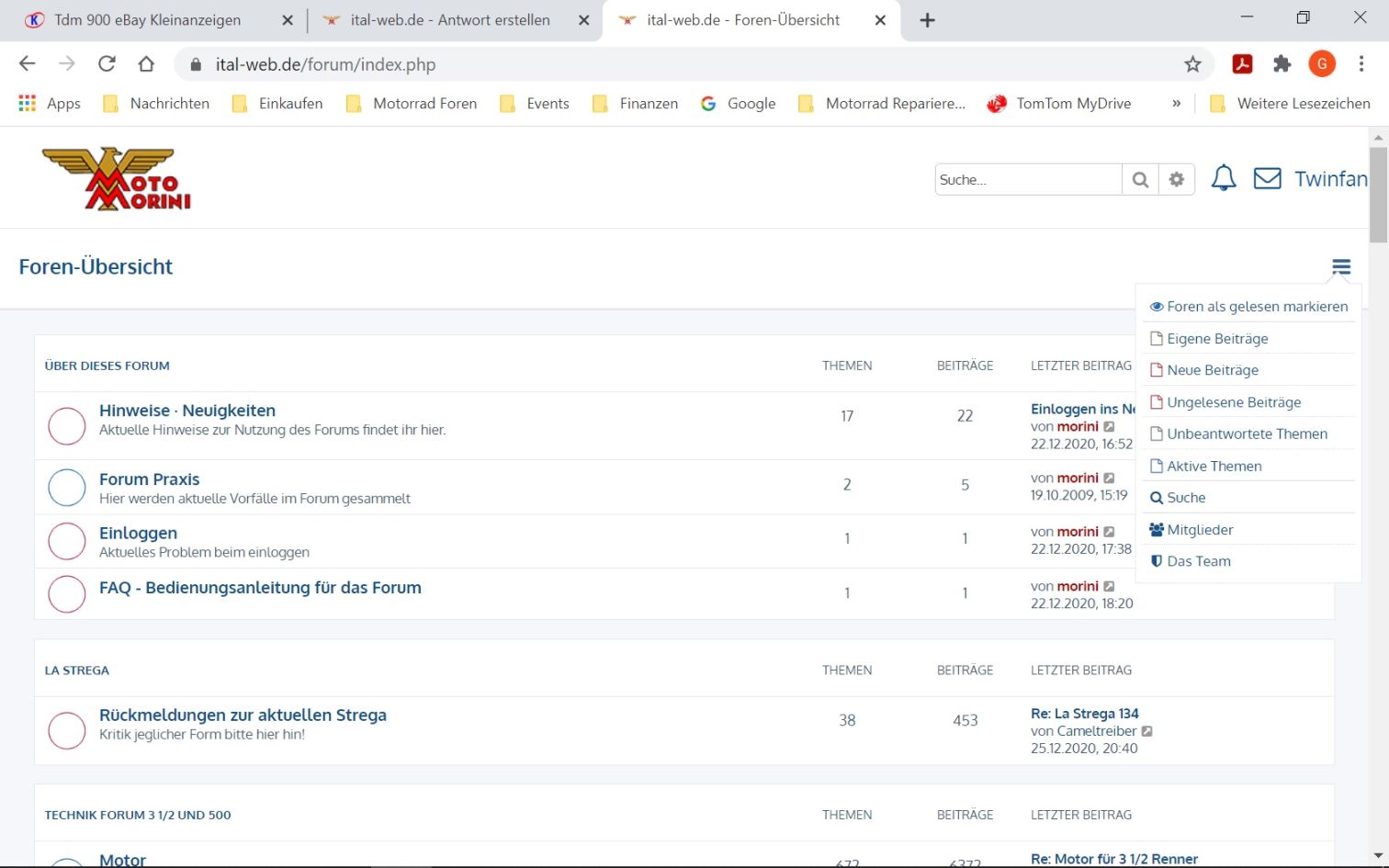Go back in browser history

[28, 63]
